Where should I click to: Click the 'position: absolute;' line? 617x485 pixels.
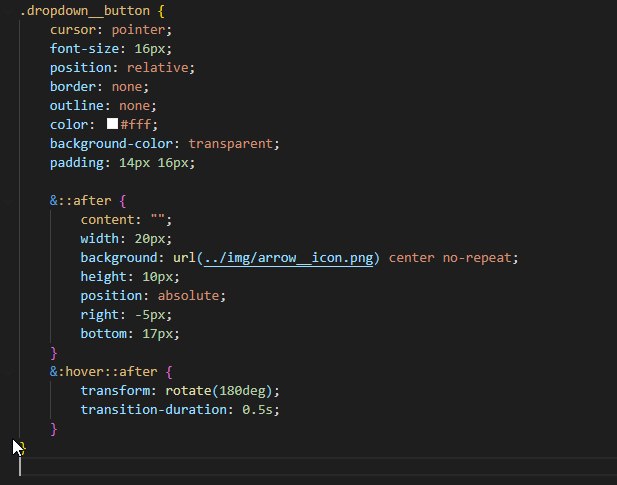tap(153, 295)
